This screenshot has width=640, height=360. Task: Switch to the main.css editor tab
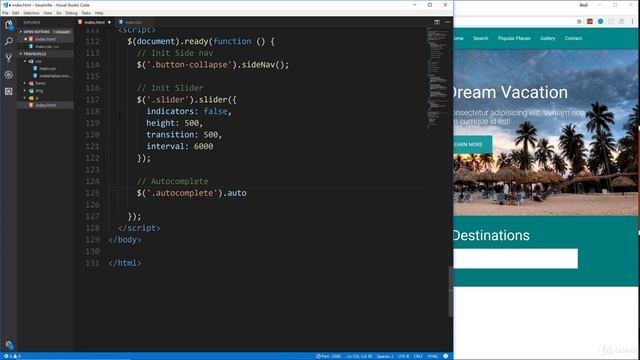[133, 22]
